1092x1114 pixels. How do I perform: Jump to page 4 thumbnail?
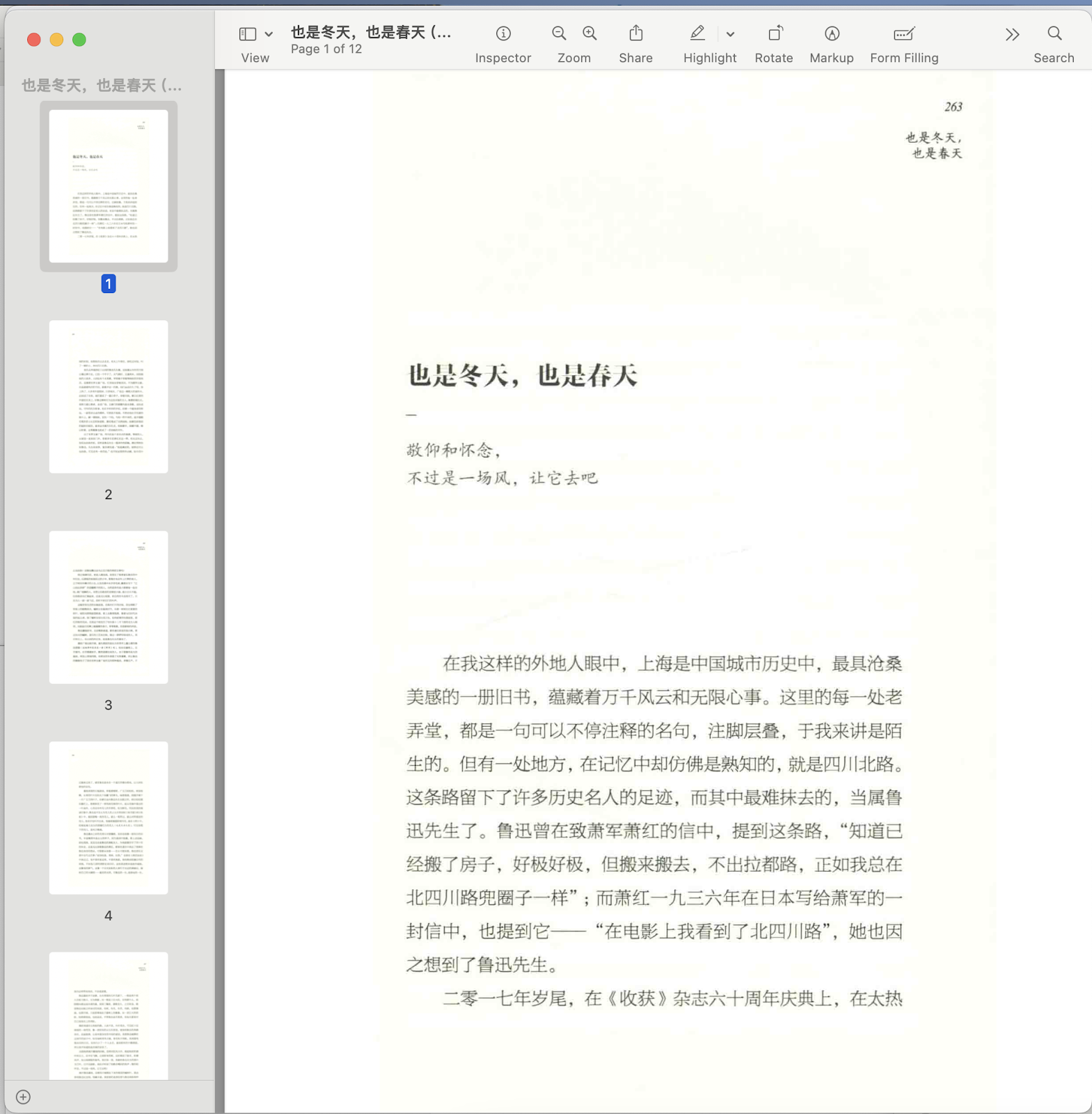tap(109, 817)
